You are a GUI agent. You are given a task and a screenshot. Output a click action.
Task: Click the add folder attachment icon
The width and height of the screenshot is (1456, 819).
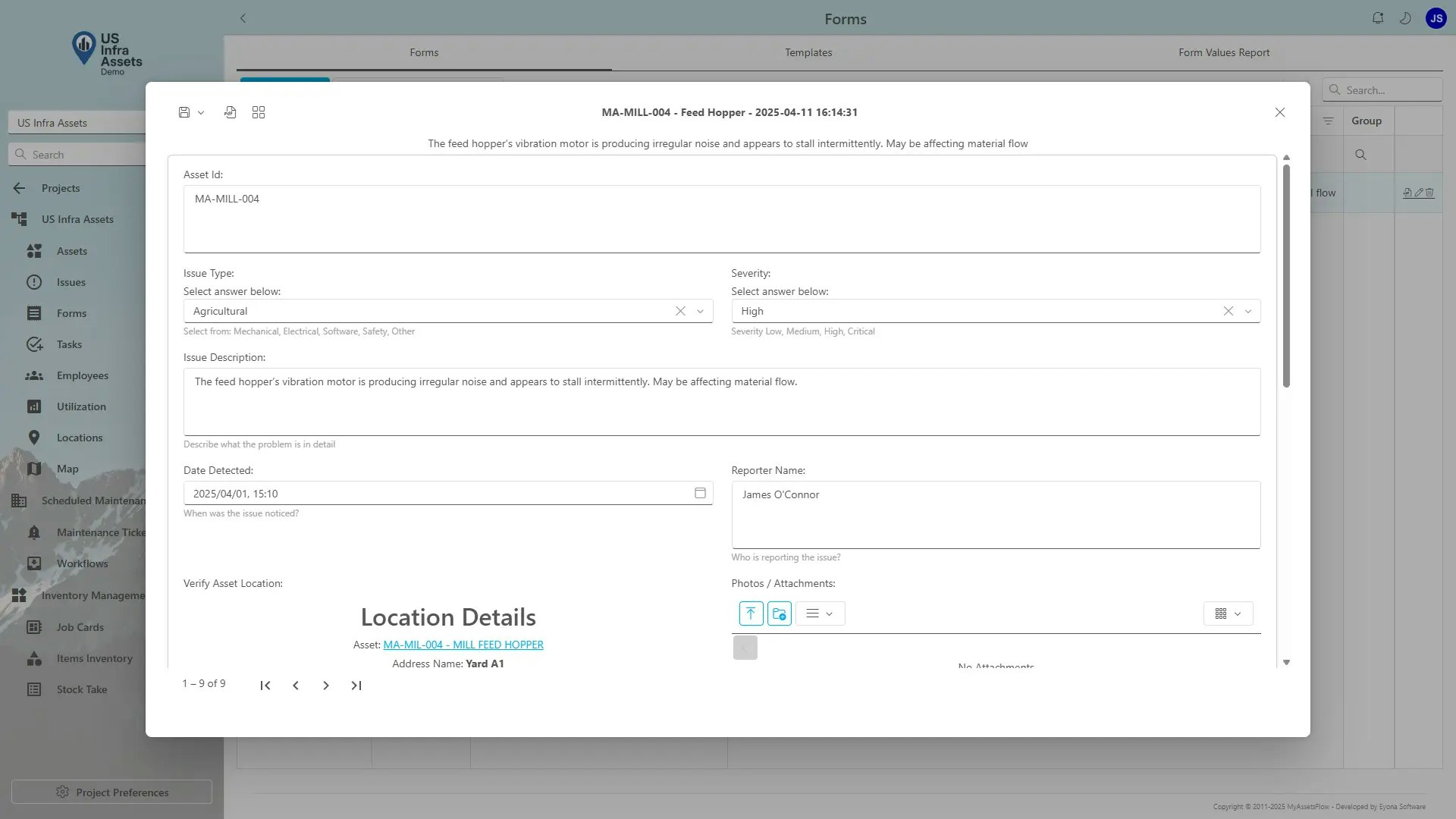(x=780, y=613)
